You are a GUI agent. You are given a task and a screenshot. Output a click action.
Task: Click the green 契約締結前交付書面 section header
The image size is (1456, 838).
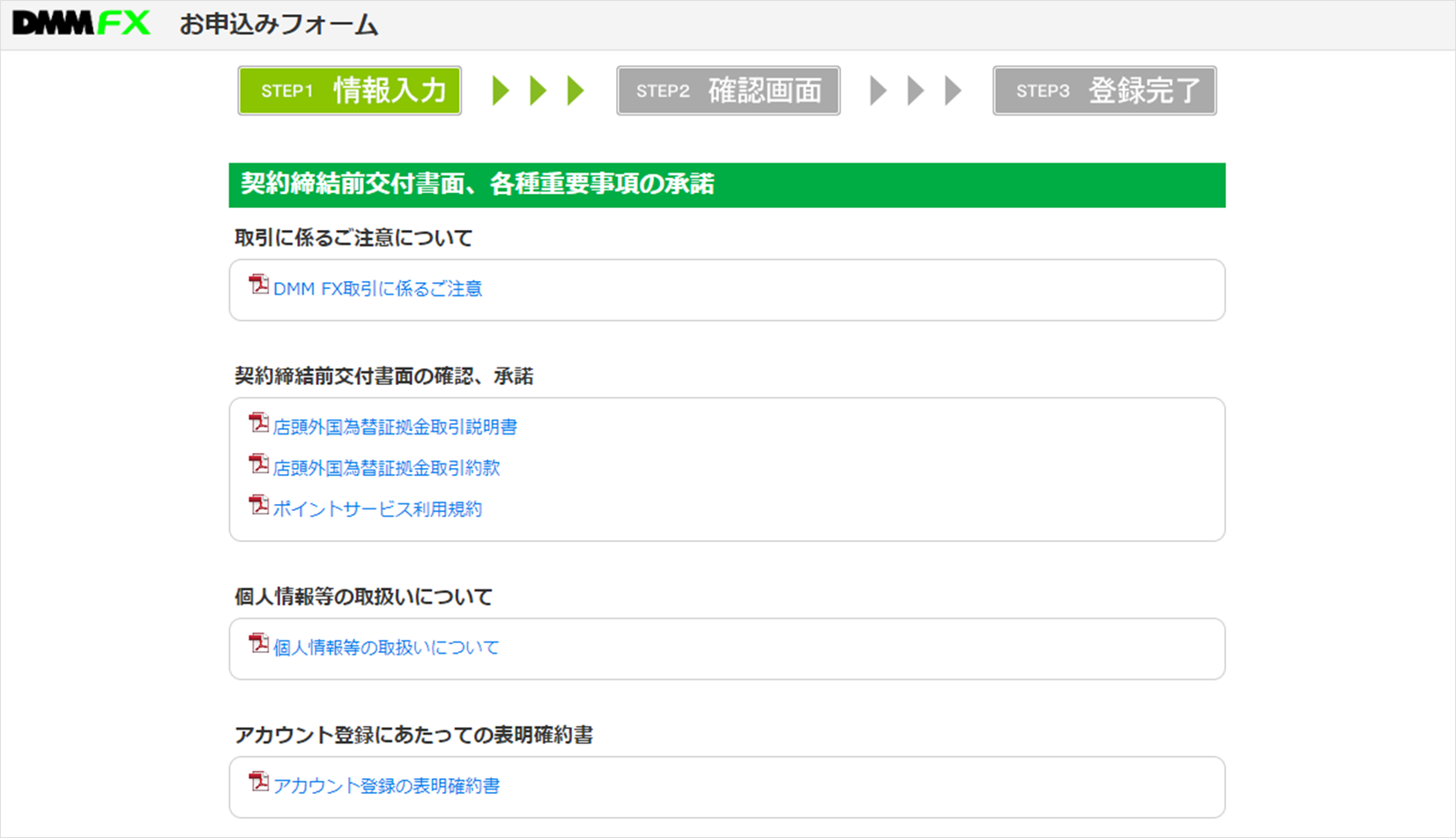[x=727, y=185]
